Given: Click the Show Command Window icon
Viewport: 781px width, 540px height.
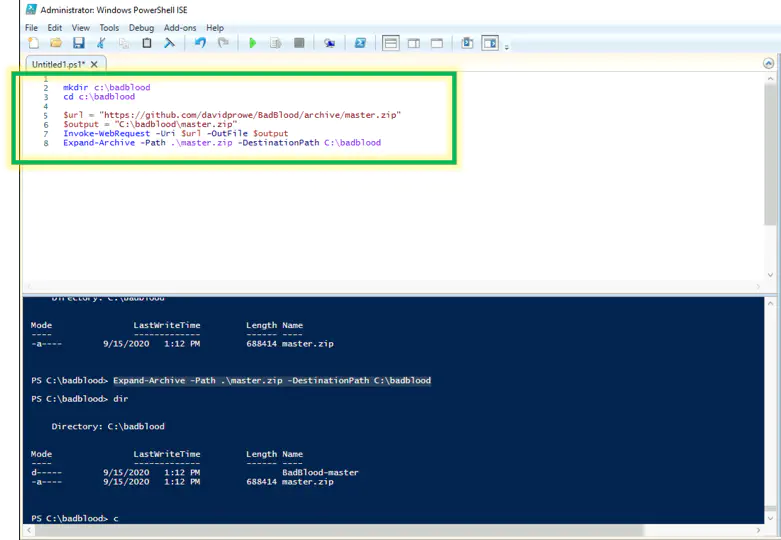Looking at the screenshot, I should click(467, 43).
